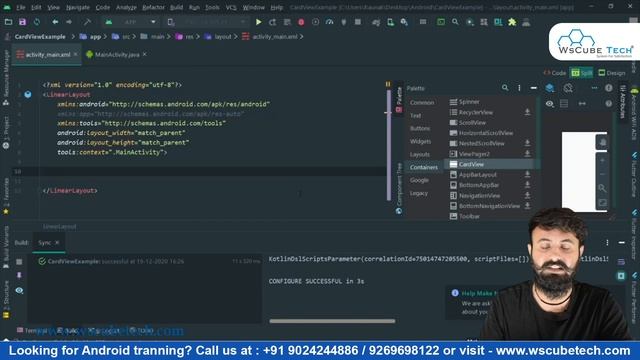The width and height of the screenshot is (640, 360).
Task: Click the CardViewExample breadcrumb
Action: (x=40, y=37)
